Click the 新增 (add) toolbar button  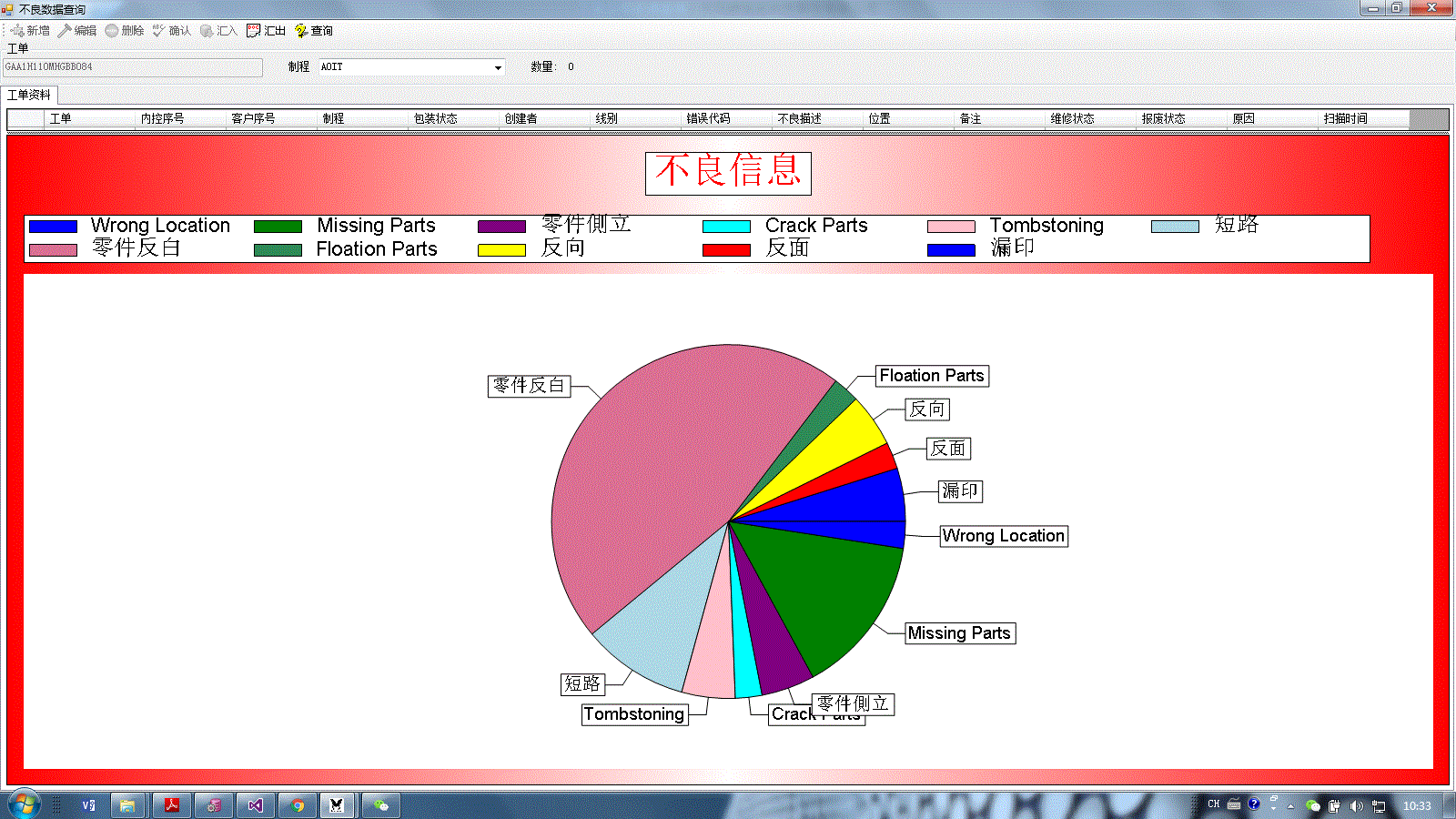click(x=30, y=31)
